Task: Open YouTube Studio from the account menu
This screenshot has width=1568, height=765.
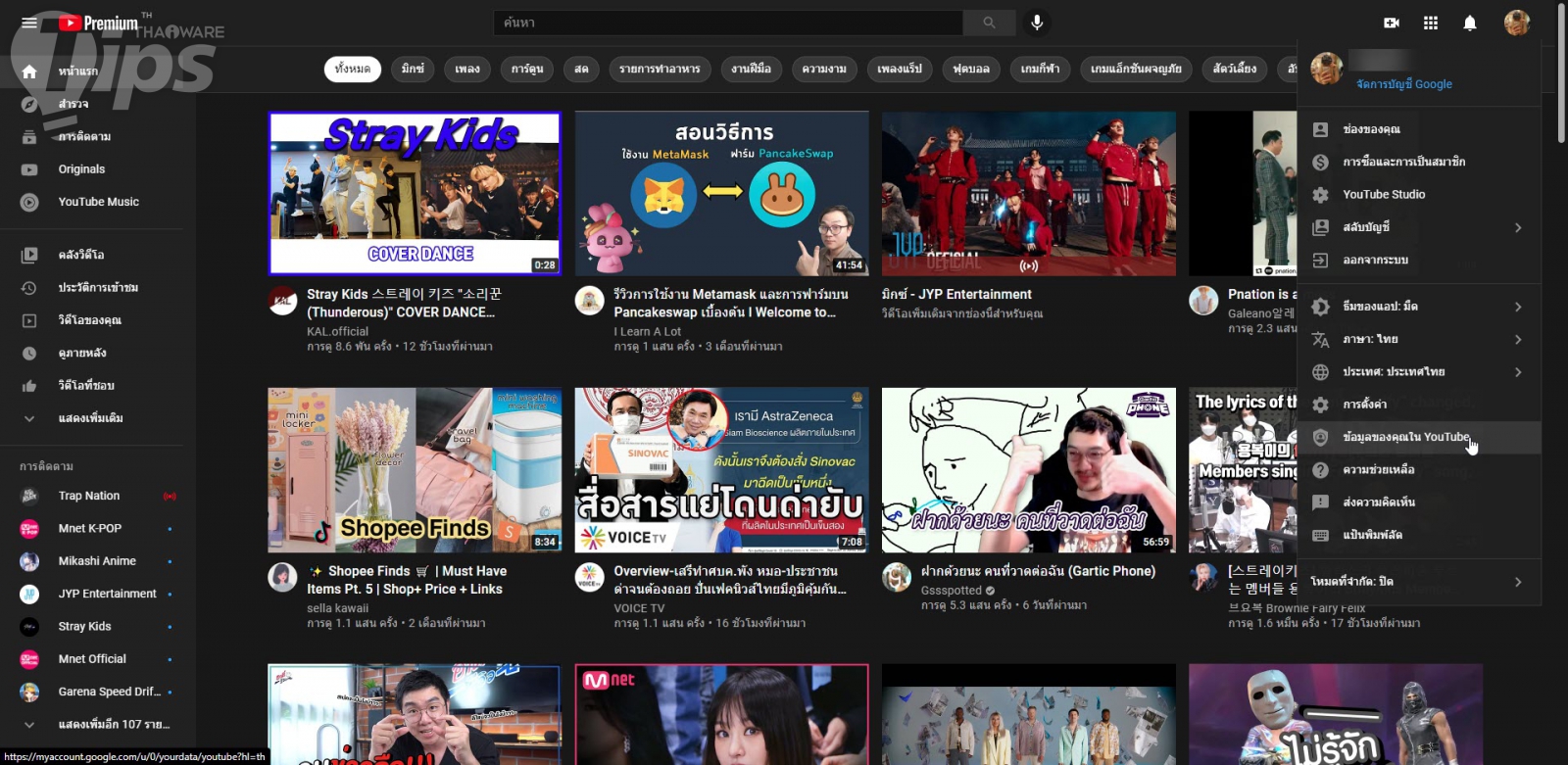Action: click(x=1419, y=194)
